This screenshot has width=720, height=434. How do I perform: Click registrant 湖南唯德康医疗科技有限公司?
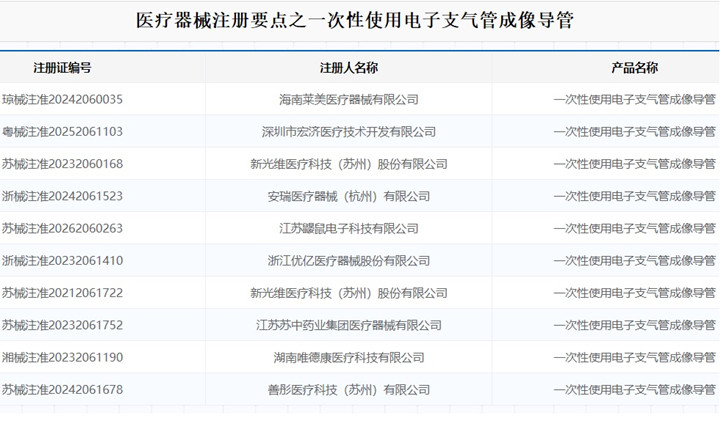tap(349, 357)
